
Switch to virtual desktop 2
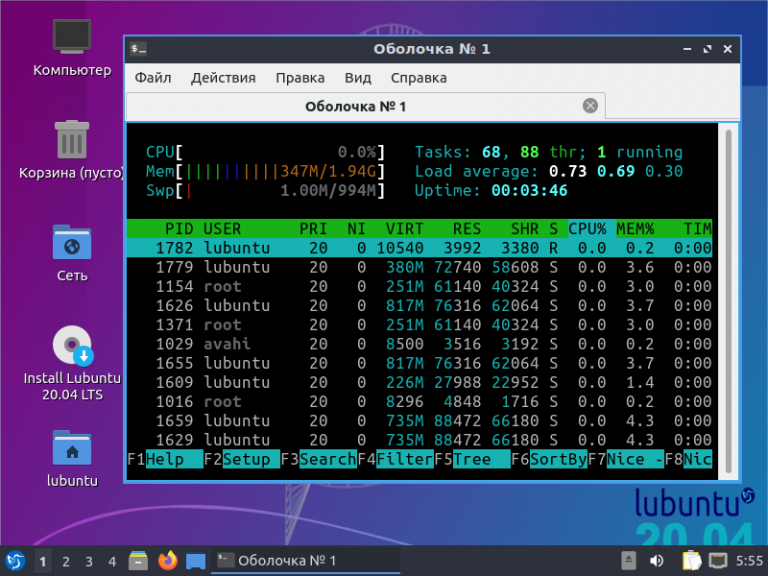point(66,561)
